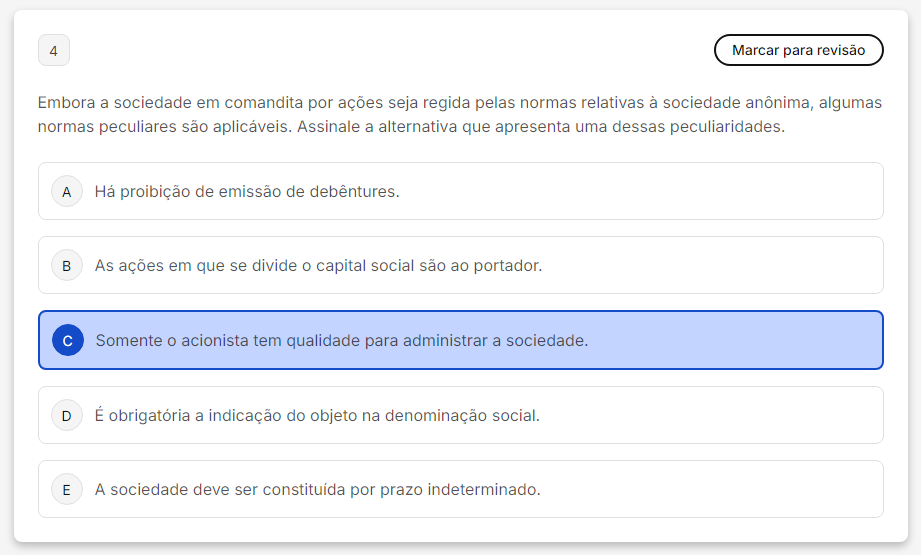Viewport: 921px width, 555px height.
Task: Pick answer "As ações... são ao portador"
Action: coord(318,265)
